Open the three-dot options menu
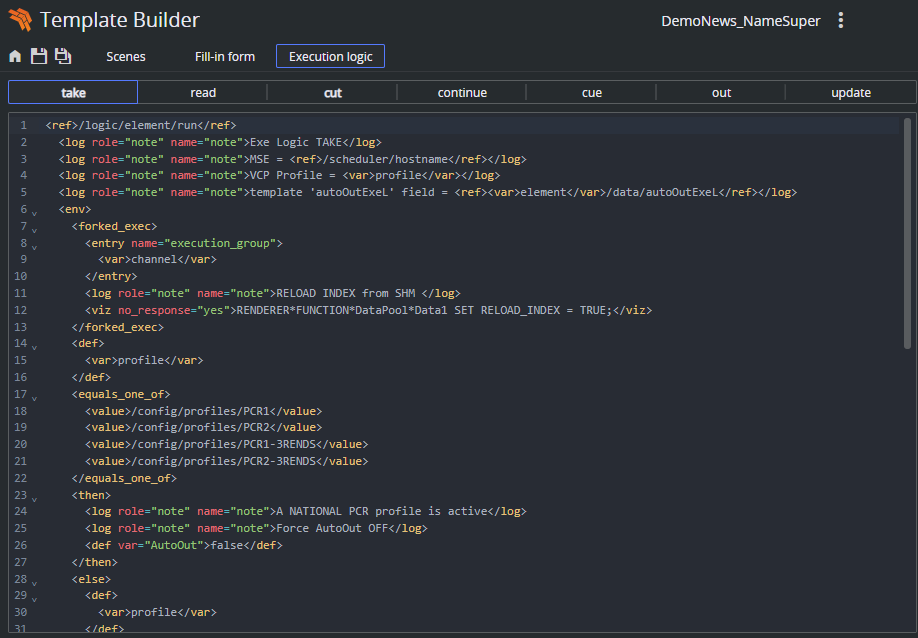918x638 pixels. 840,21
